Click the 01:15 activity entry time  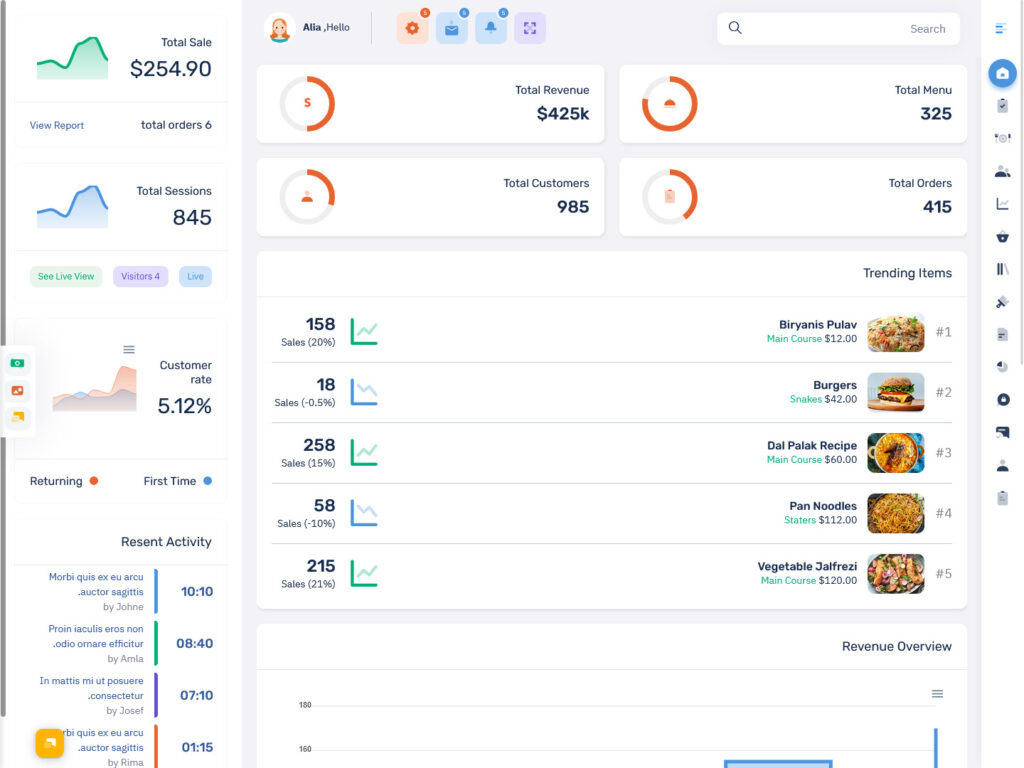click(197, 747)
